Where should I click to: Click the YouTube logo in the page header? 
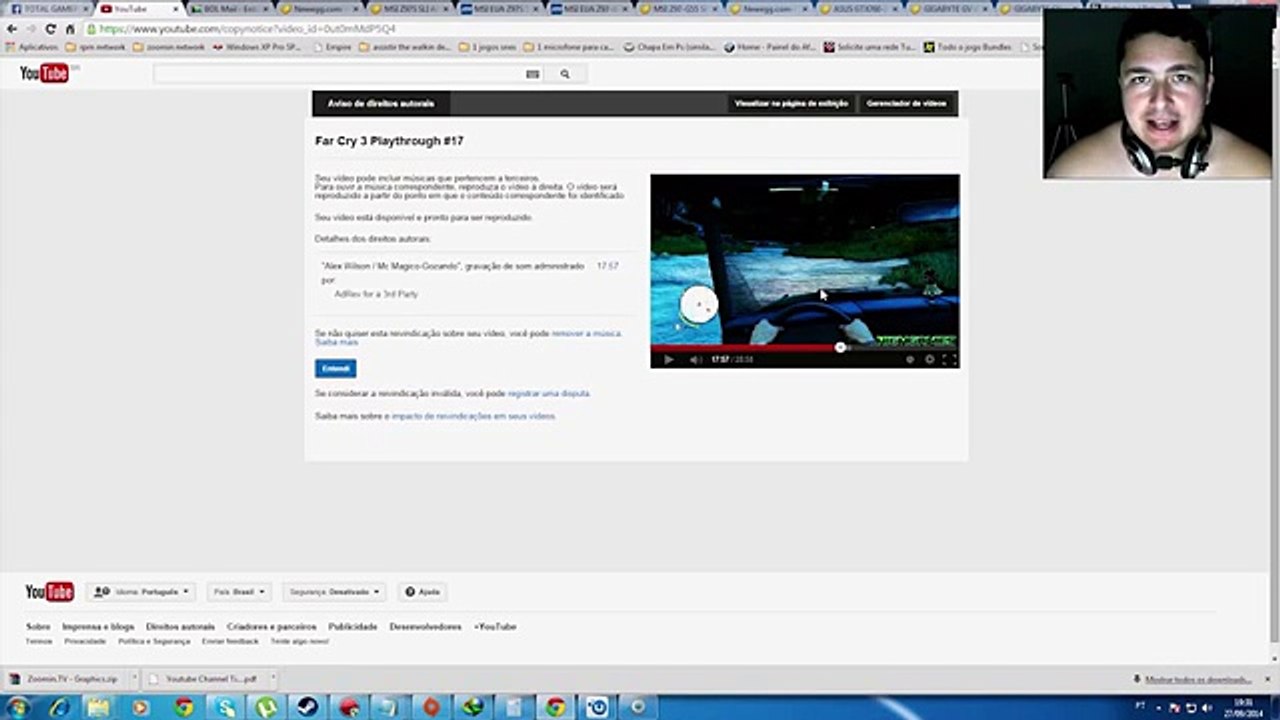[45, 73]
